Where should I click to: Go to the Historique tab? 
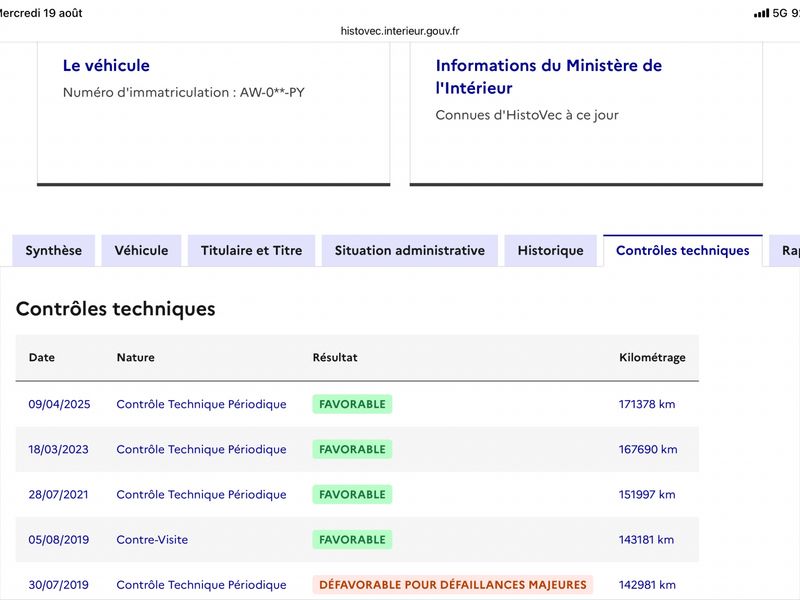[x=551, y=251]
